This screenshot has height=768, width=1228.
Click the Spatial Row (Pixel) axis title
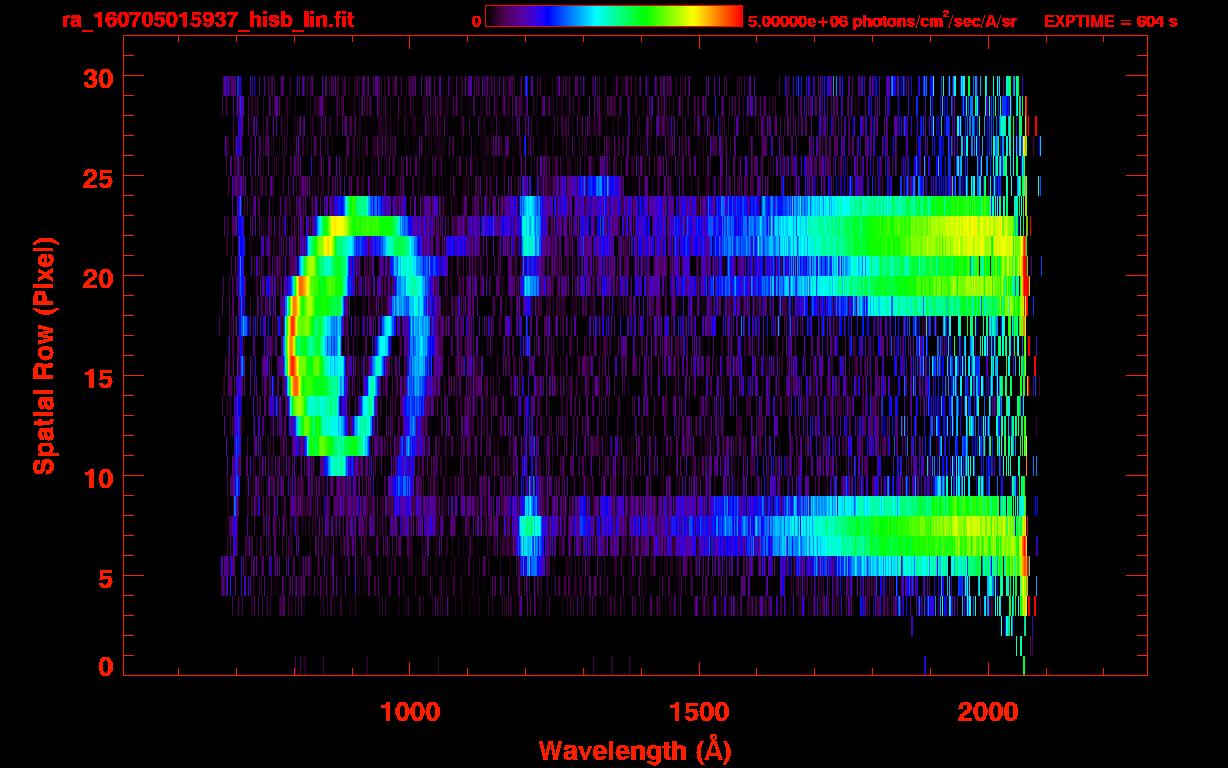point(45,356)
